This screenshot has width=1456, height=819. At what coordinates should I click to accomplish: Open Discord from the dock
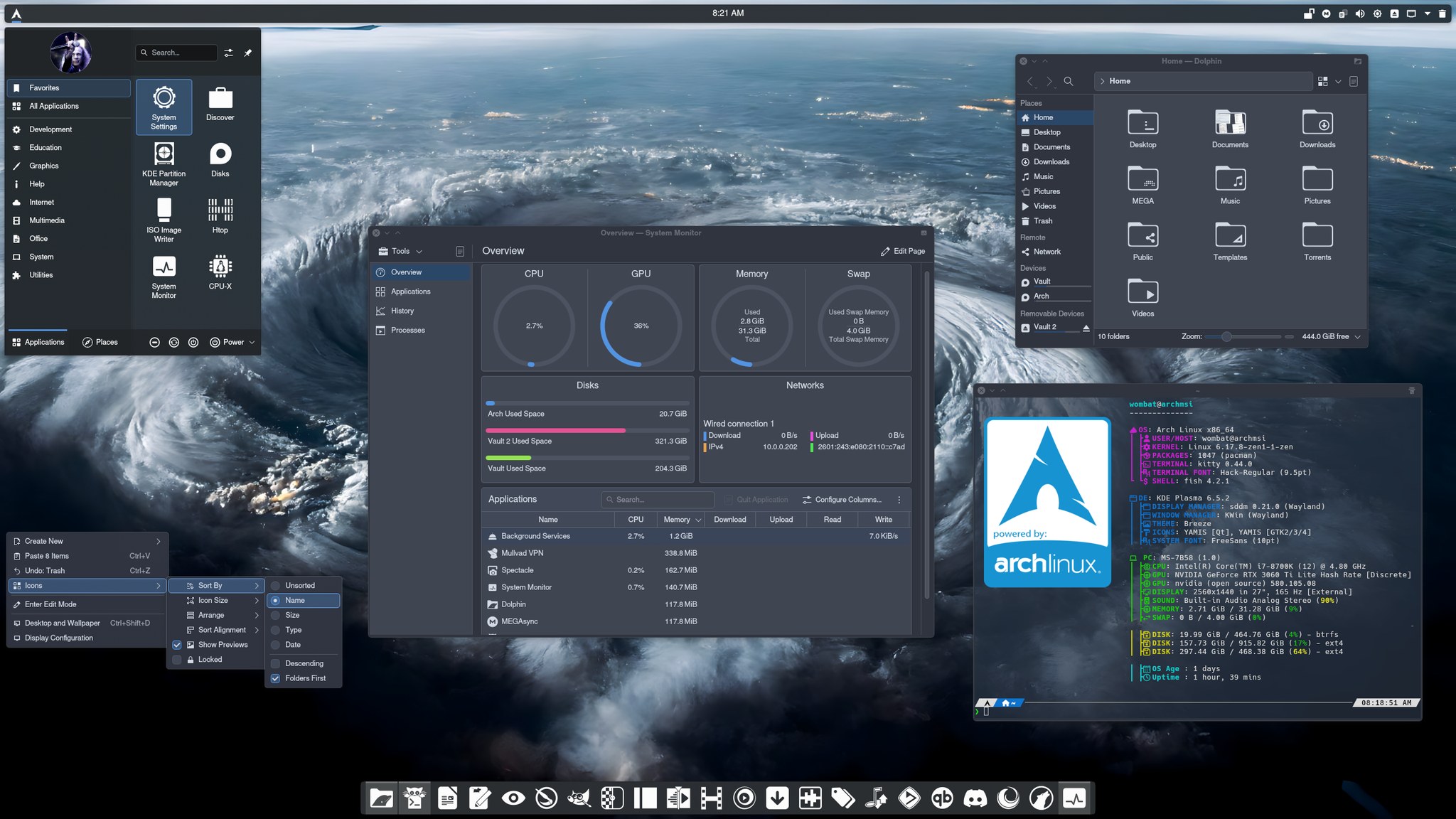(975, 798)
